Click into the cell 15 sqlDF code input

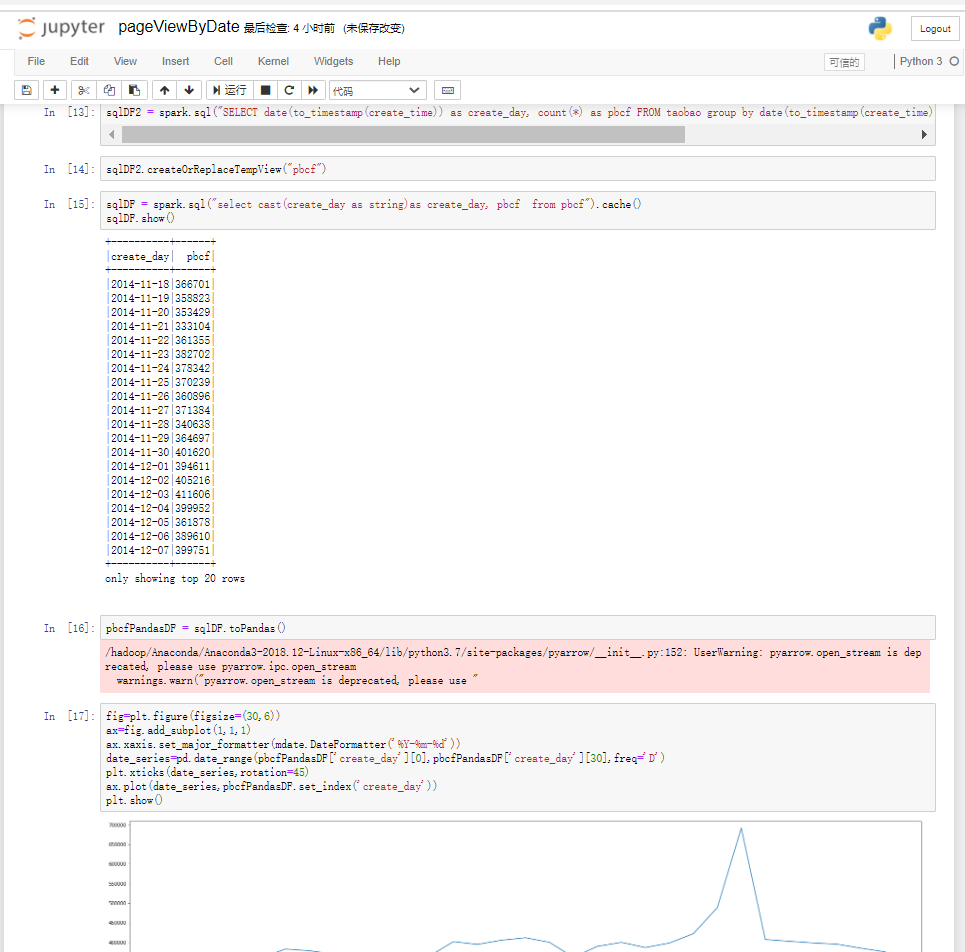[518, 210]
